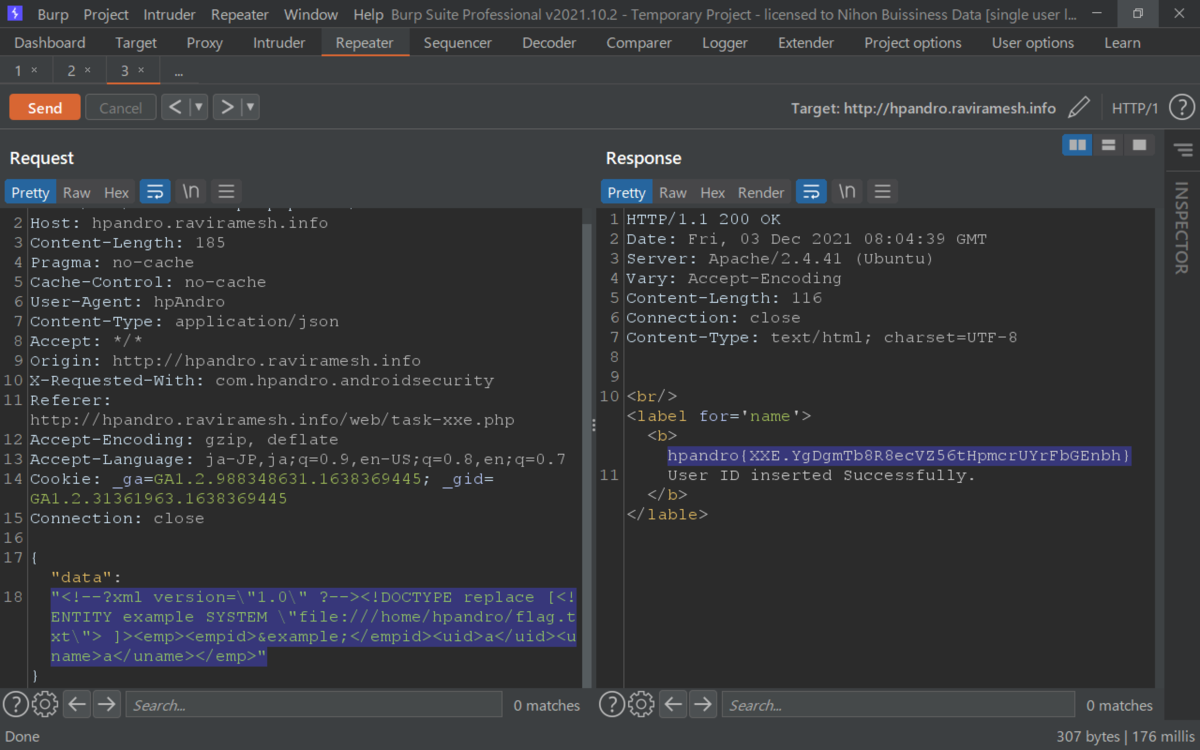Open request view options hamburger menu
Image resolution: width=1200 pixels, height=750 pixels.
click(226, 192)
